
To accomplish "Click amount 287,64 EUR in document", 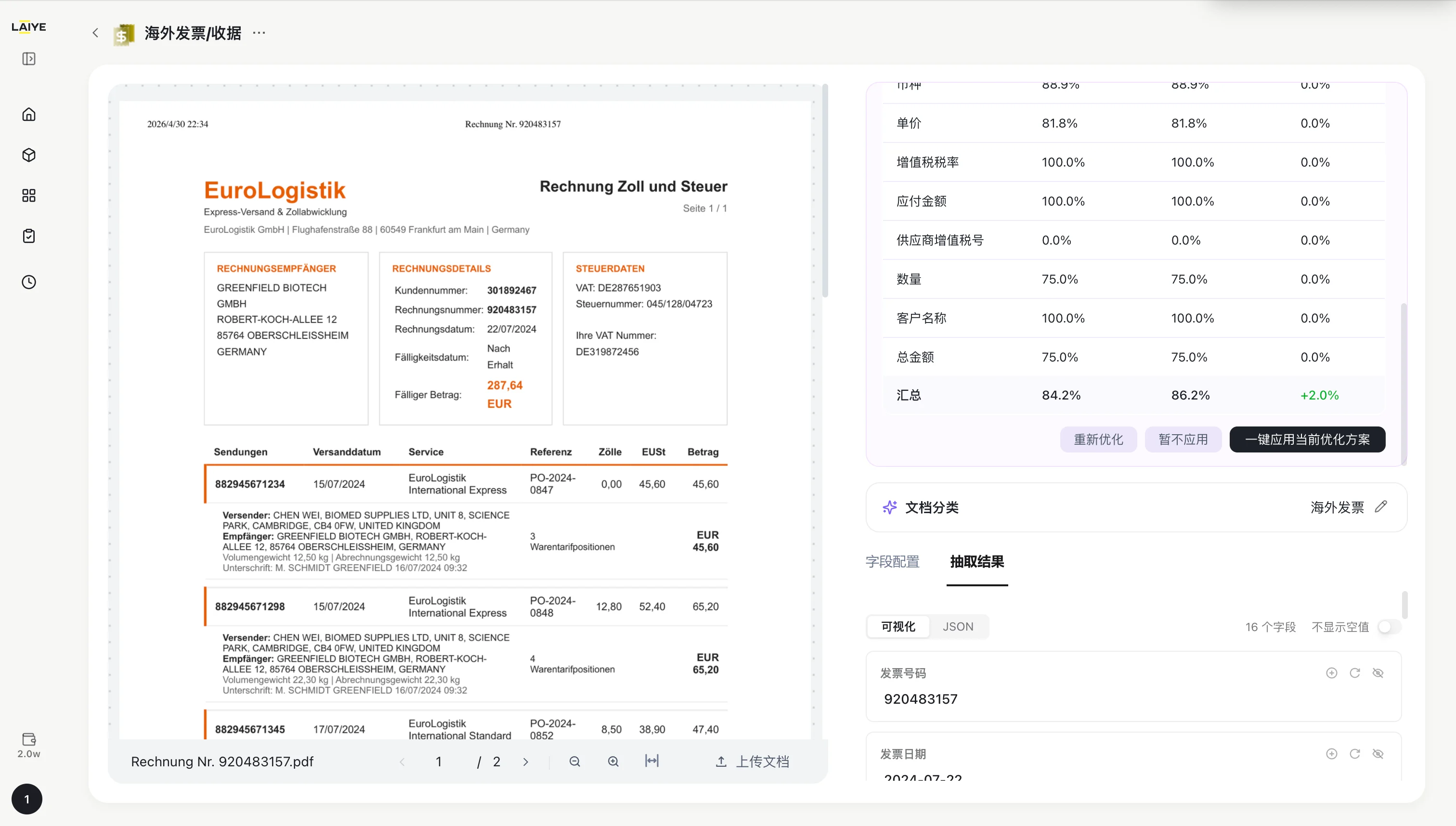I will click(505, 394).
